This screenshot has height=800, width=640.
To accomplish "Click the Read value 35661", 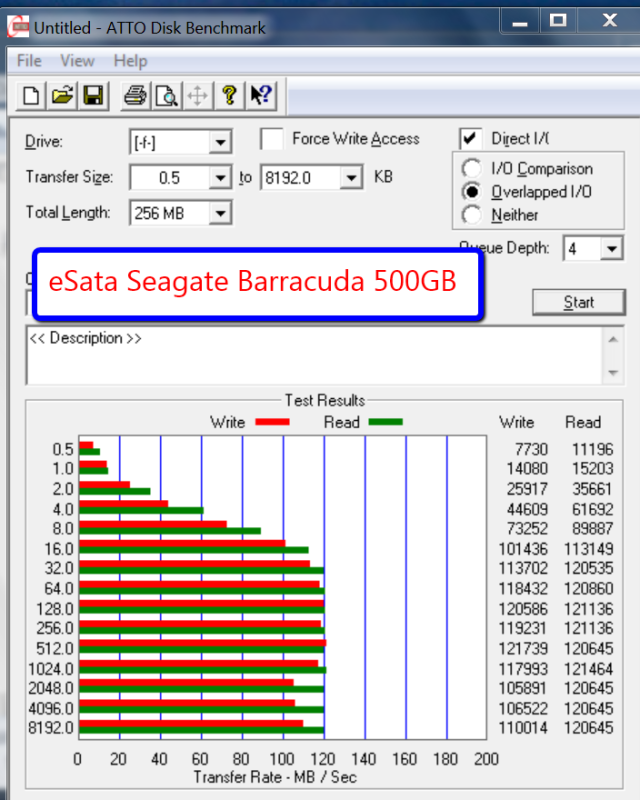I will tap(592, 489).
